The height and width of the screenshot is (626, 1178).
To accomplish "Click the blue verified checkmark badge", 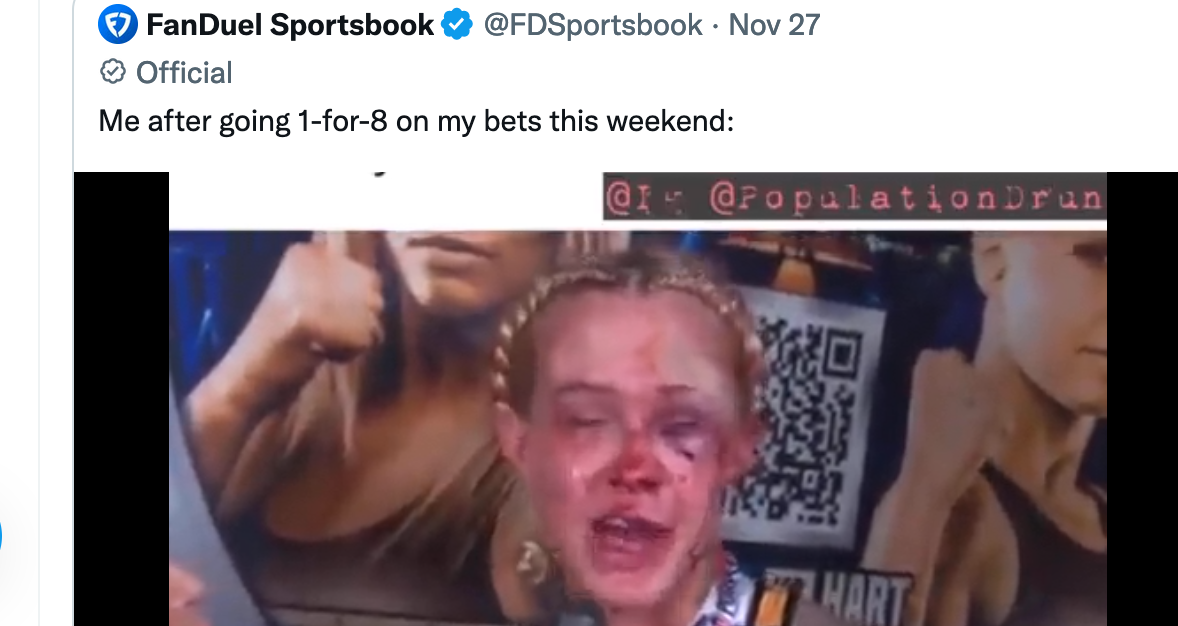I will [457, 25].
